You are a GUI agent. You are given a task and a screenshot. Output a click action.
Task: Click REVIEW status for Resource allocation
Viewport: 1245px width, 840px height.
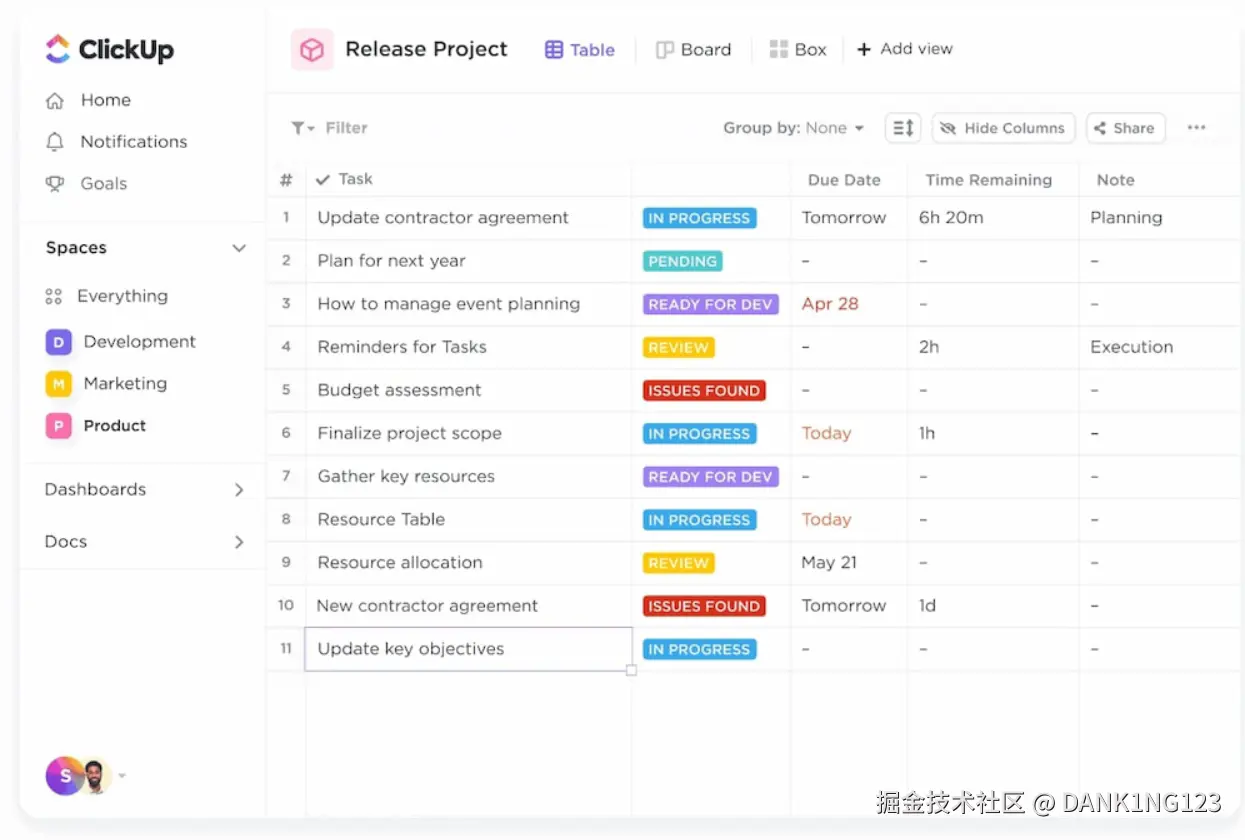coord(678,563)
